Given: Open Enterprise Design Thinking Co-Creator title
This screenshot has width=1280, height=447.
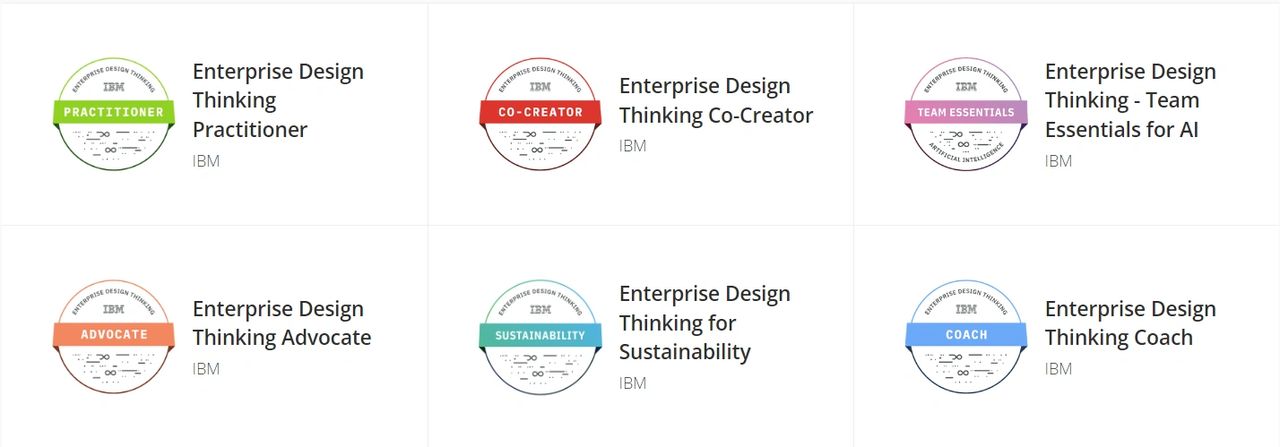Looking at the screenshot, I should click(716, 100).
